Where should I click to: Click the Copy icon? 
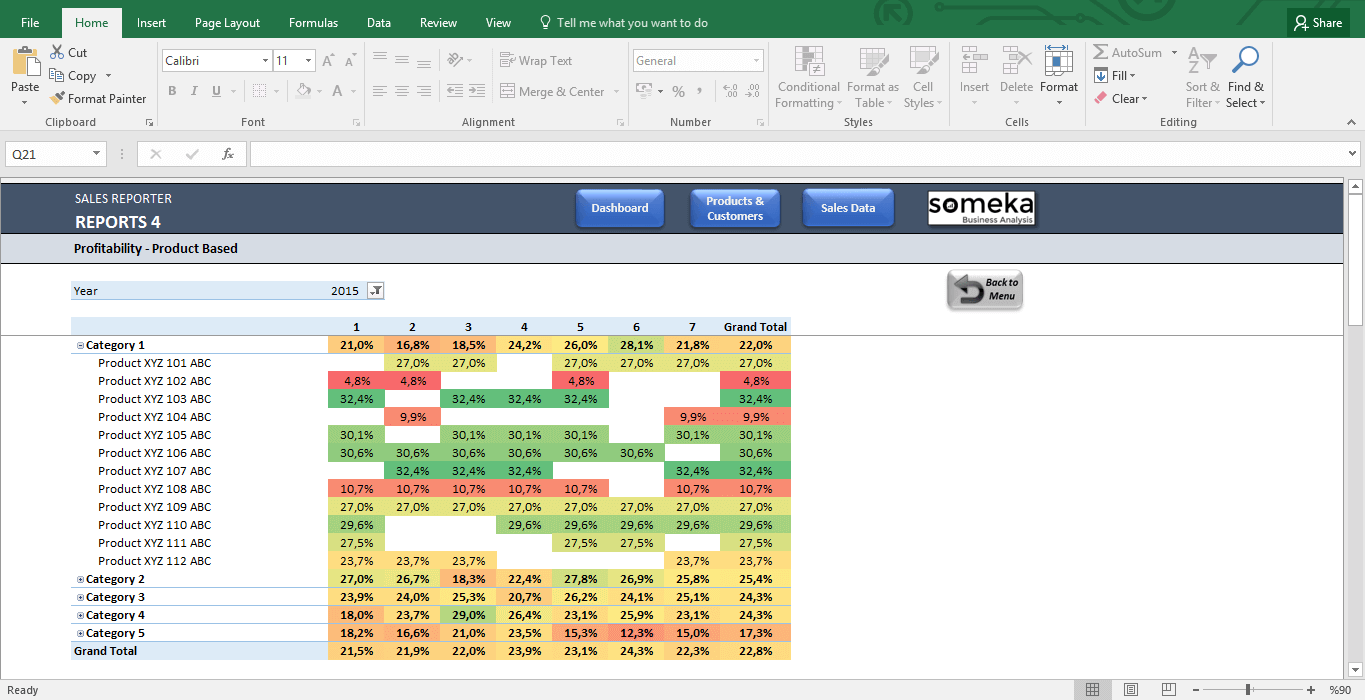(x=57, y=76)
